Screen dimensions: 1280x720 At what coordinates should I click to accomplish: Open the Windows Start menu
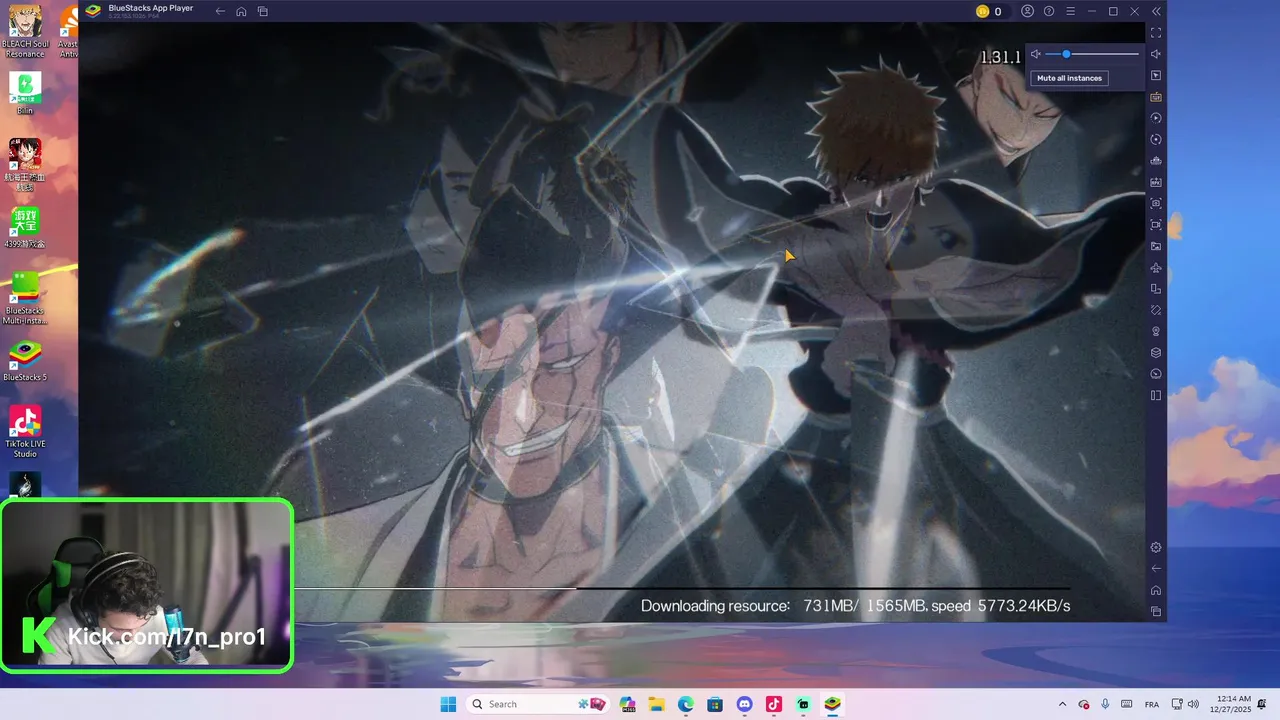pos(448,704)
